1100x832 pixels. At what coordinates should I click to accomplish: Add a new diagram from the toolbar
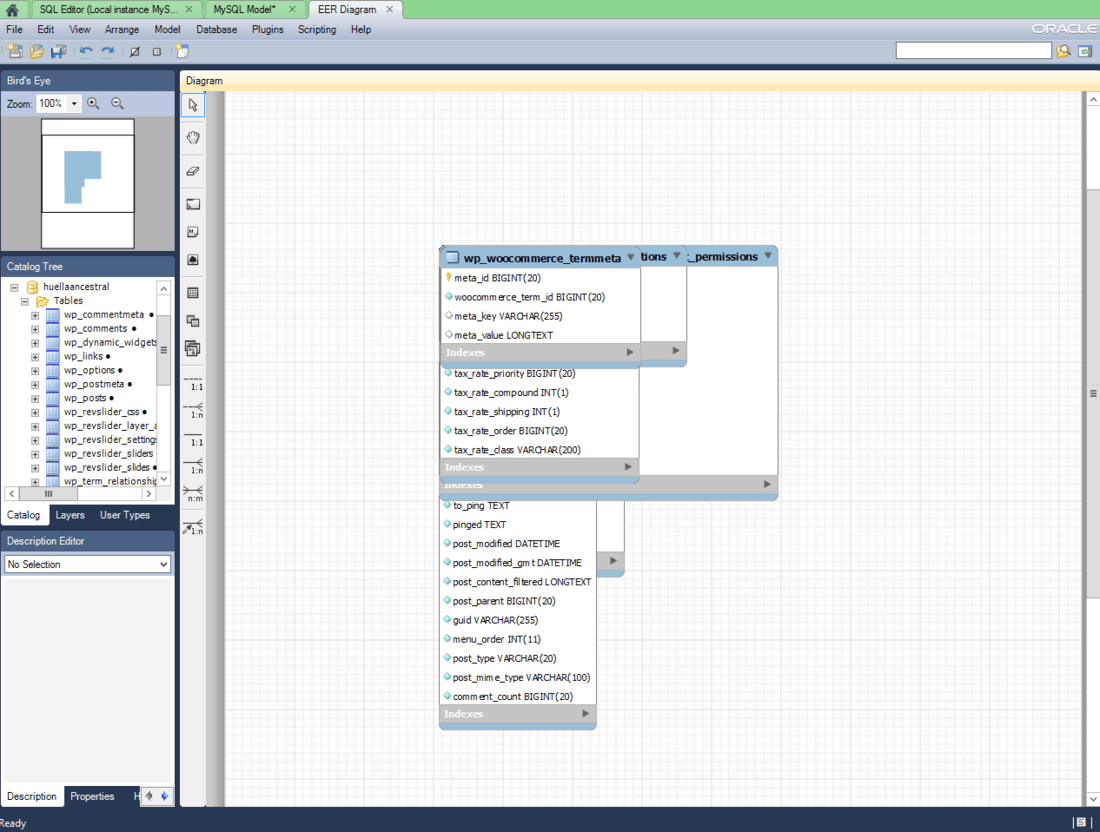(x=182, y=51)
